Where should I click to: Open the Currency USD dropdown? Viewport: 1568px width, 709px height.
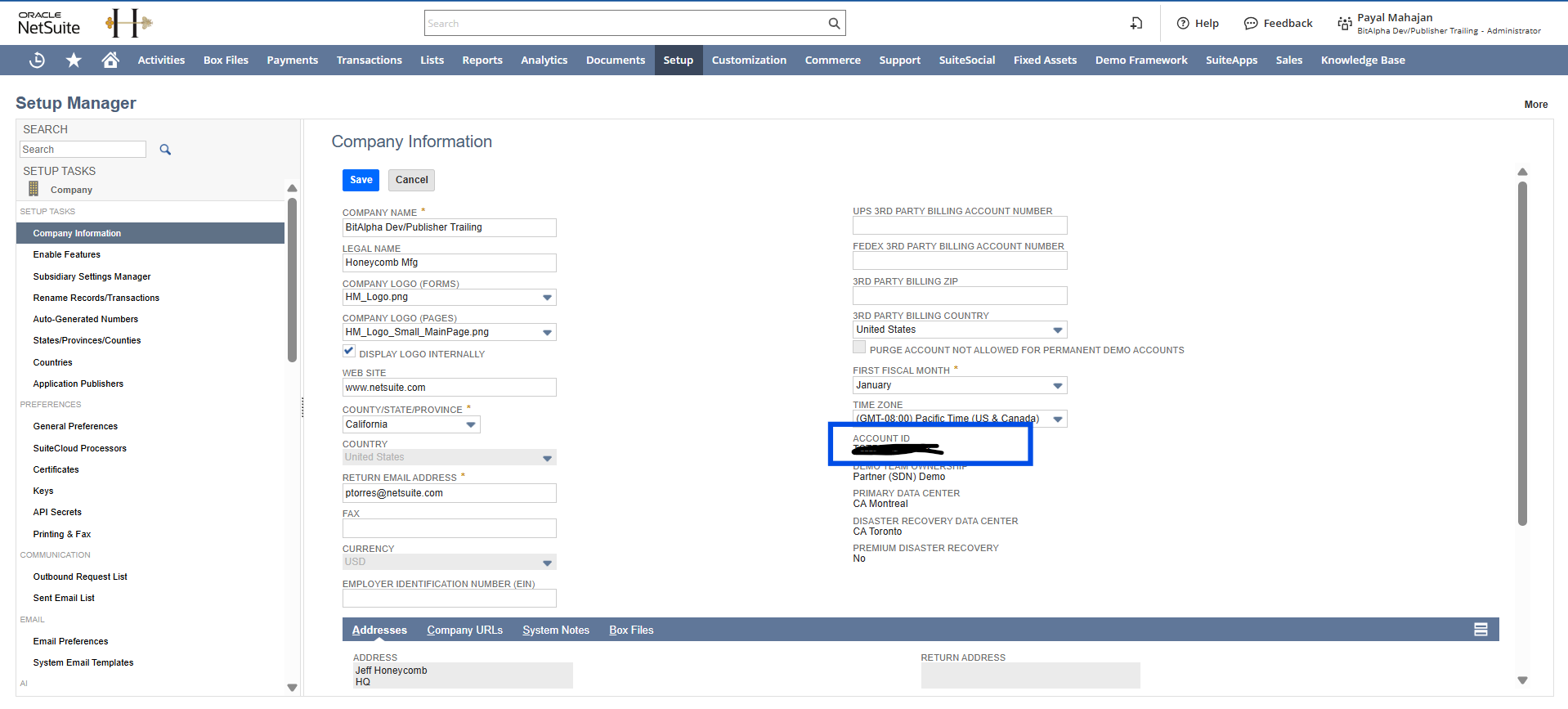[547, 563]
